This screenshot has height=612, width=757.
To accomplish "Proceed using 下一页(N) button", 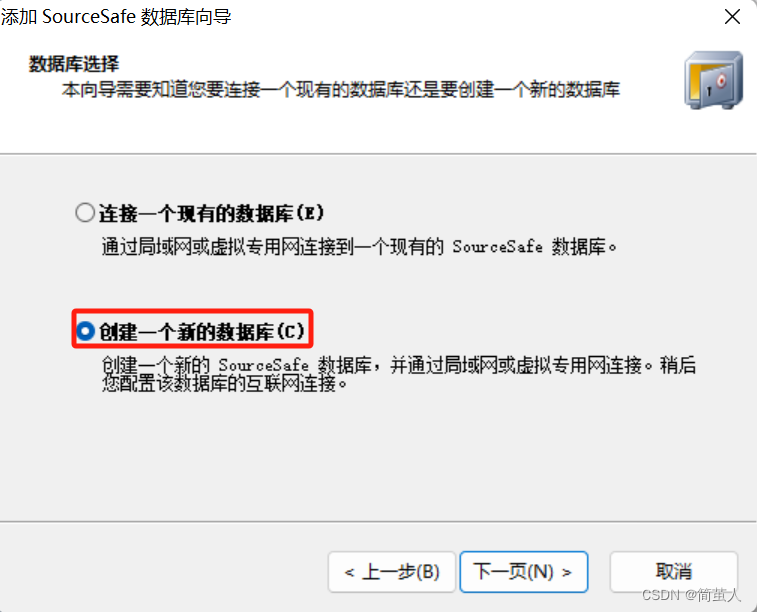I will coord(524,572).
